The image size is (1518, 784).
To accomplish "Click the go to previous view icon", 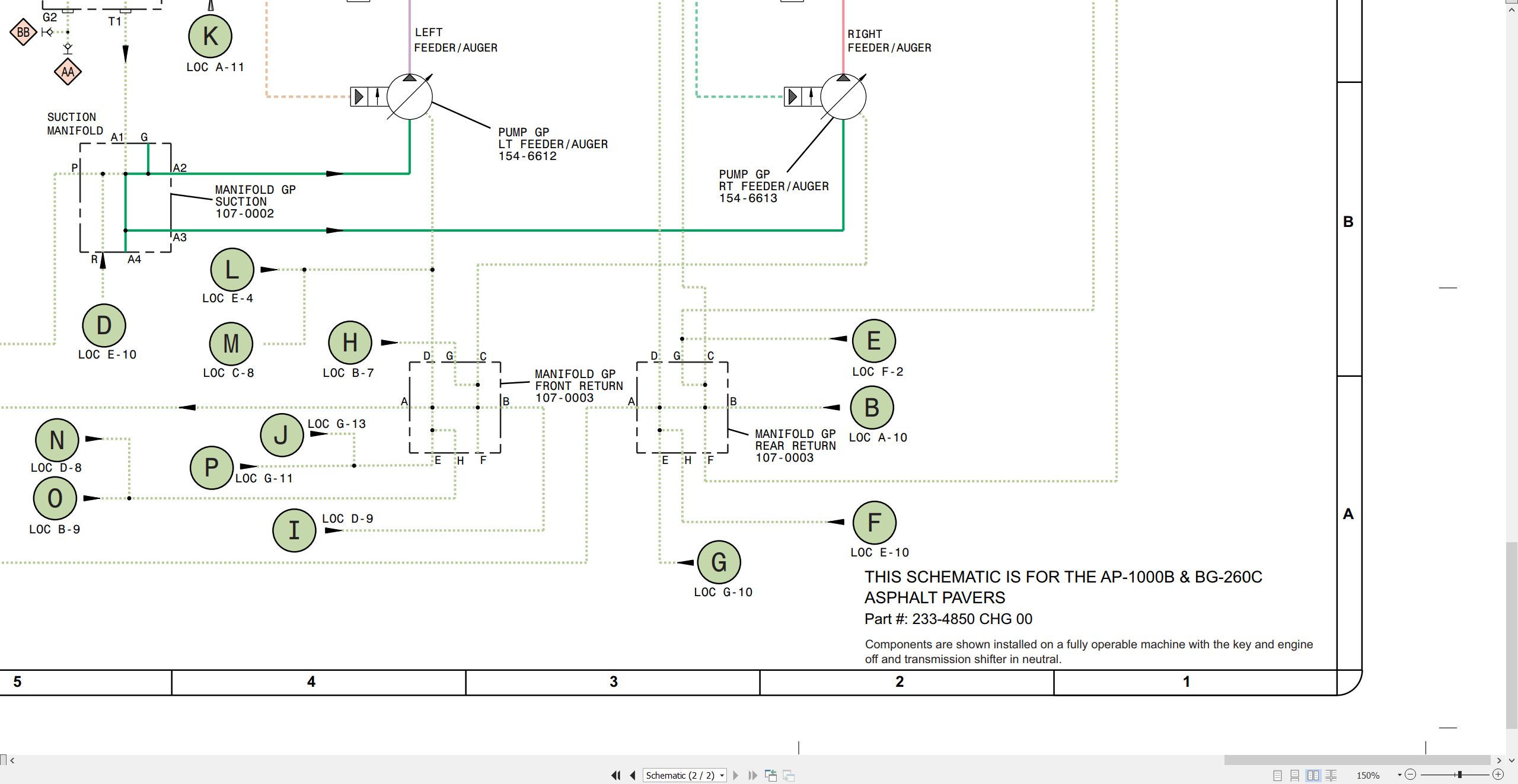I will [771, 775].
